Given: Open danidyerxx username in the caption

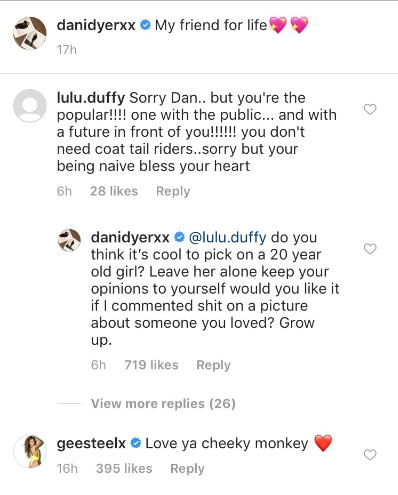Looking at the screenshot, I should click(x=96, y=25).
